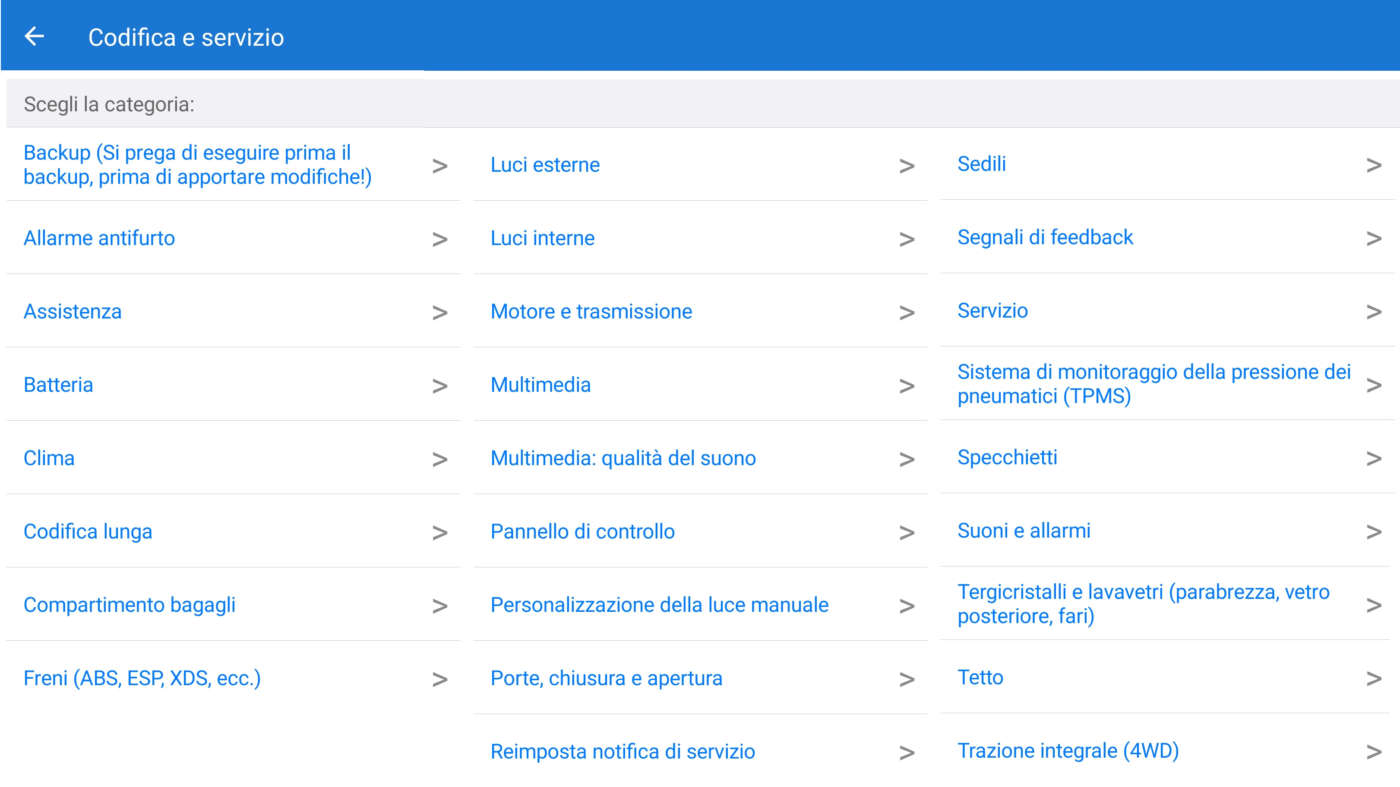
Task: Click chevron beside Clima
Action: click(x=439, y=459)
